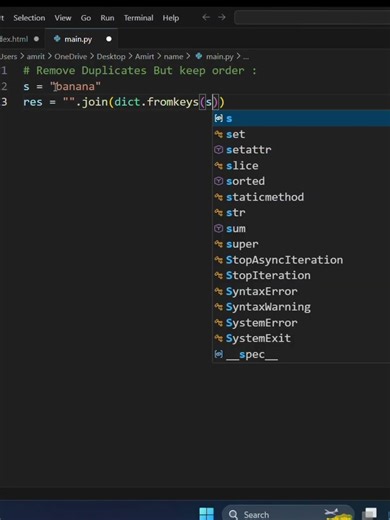This screenshot has height=520, width=390.
Task: Click the variable icon beside '__spec__'
Action: click(219, 354)
